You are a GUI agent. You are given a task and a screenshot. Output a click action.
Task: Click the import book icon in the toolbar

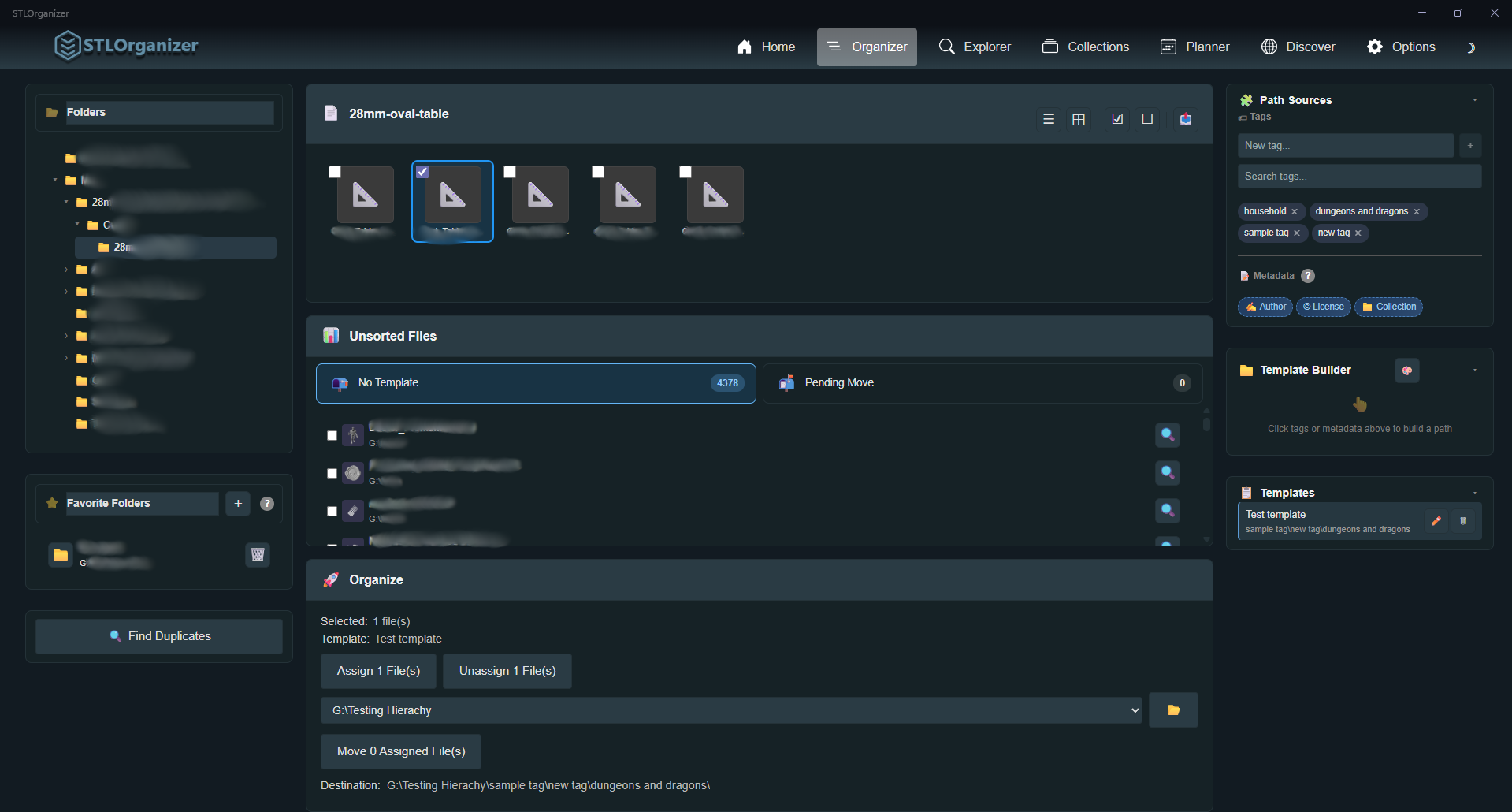tap(1185, 119)
